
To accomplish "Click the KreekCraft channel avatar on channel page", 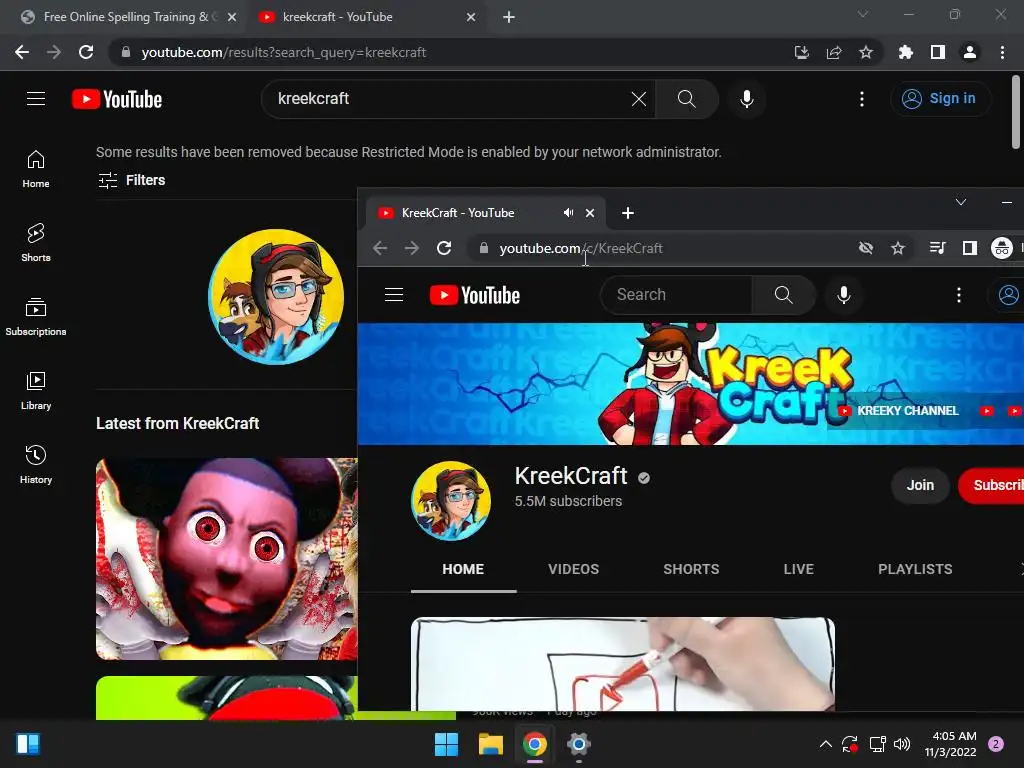I will (x=451, y=501).
